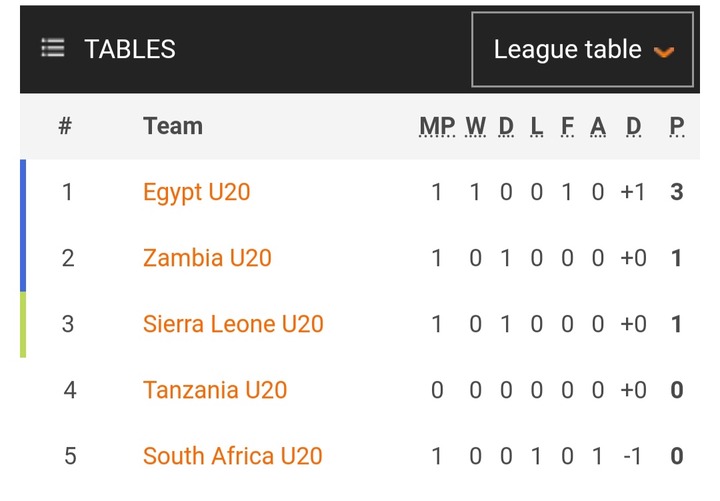Click the blue qualification bar beside Egypt

23,225
